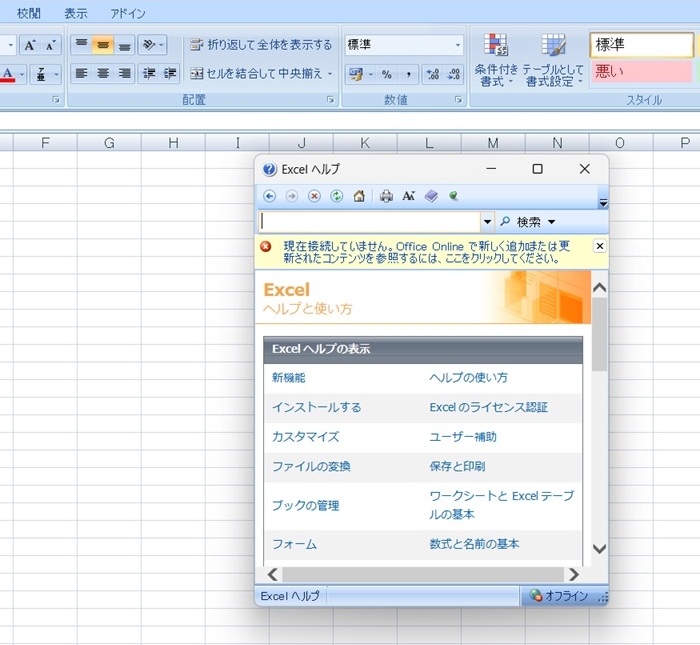This screenshot has height=645, width=700.
Task: Apply accounting currency format
Action: (x=356, y=74)
